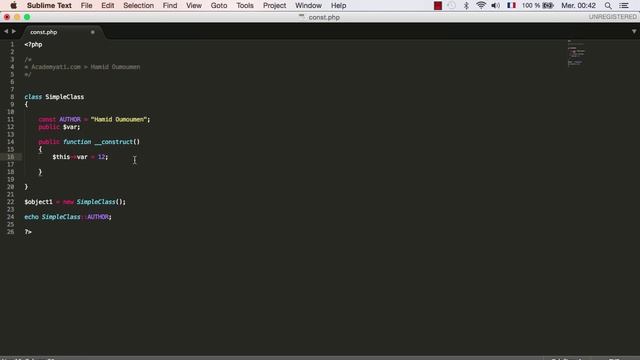Click line number 22 in the gutter
Screen dimensions: 640x360
(10, 202)
